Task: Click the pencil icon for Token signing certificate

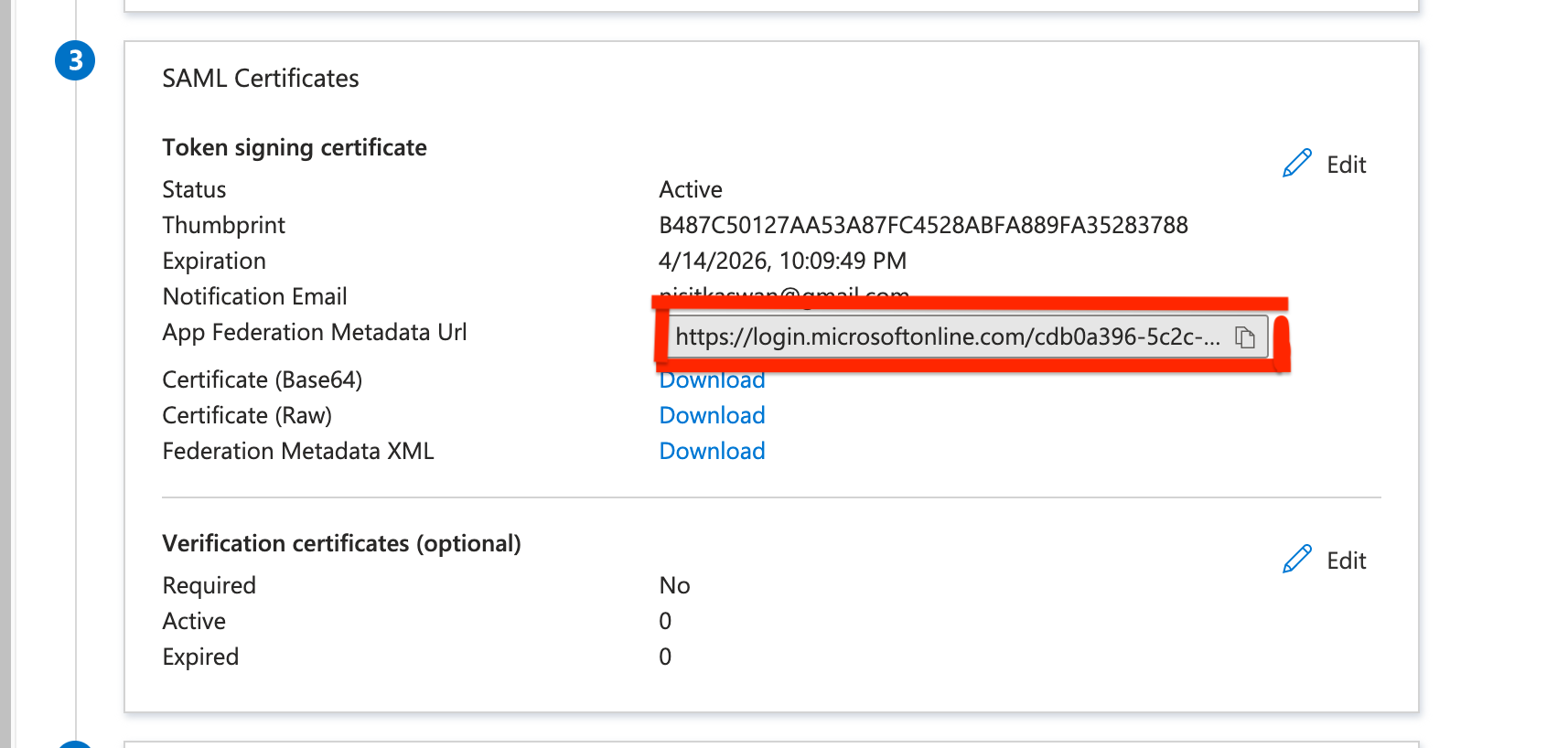Action: pyautogui.click(x=1296, y=164)
